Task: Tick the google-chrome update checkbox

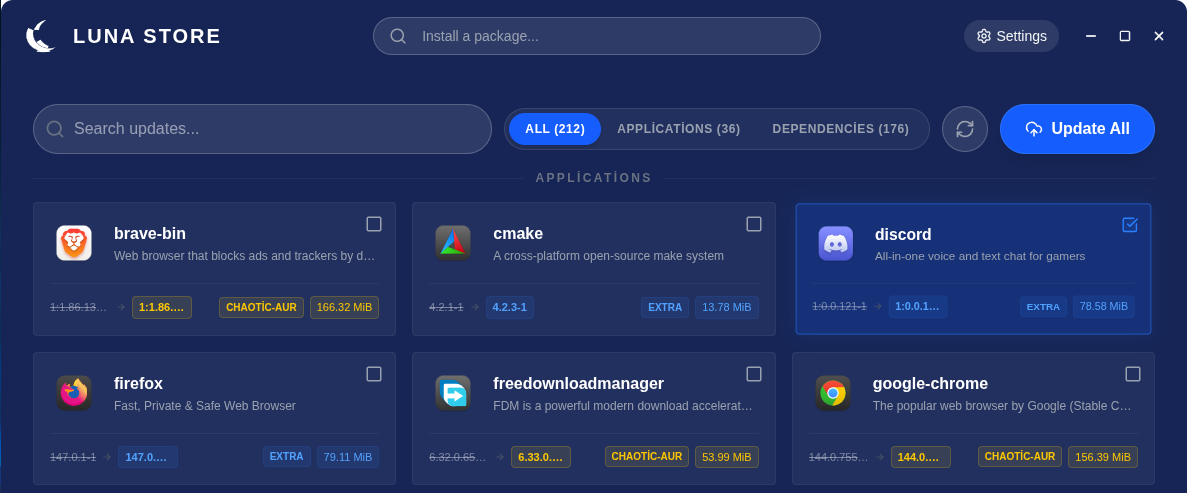Action: coord(1133,374)
